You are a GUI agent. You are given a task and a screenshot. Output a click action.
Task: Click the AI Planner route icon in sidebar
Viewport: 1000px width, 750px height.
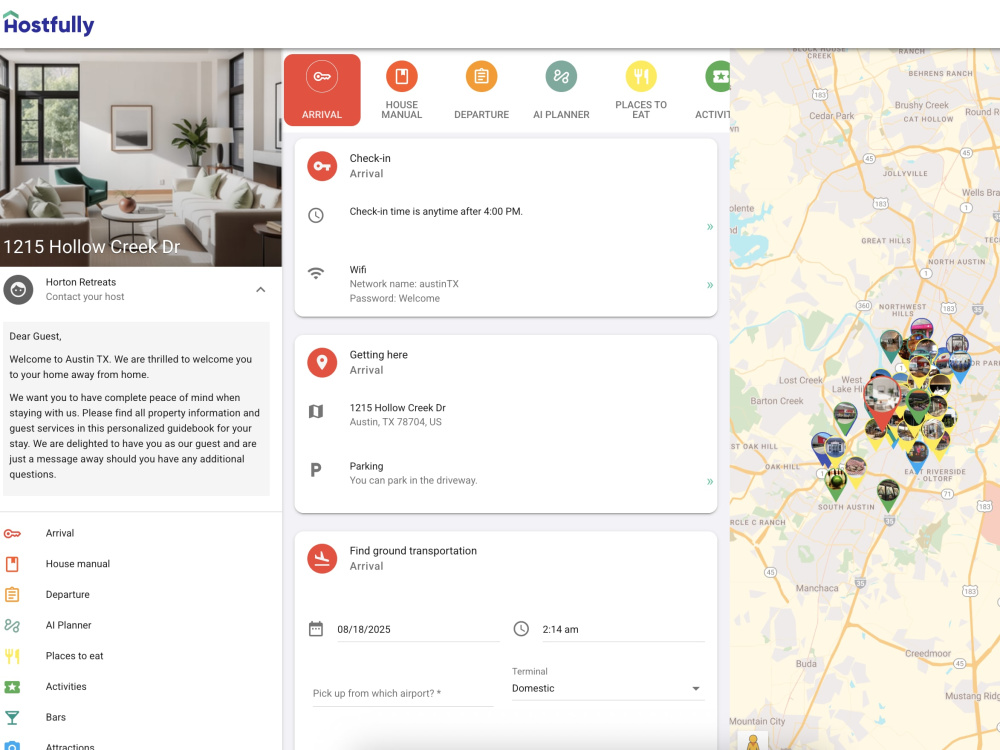pyautogui.click(x=12, y=625)
